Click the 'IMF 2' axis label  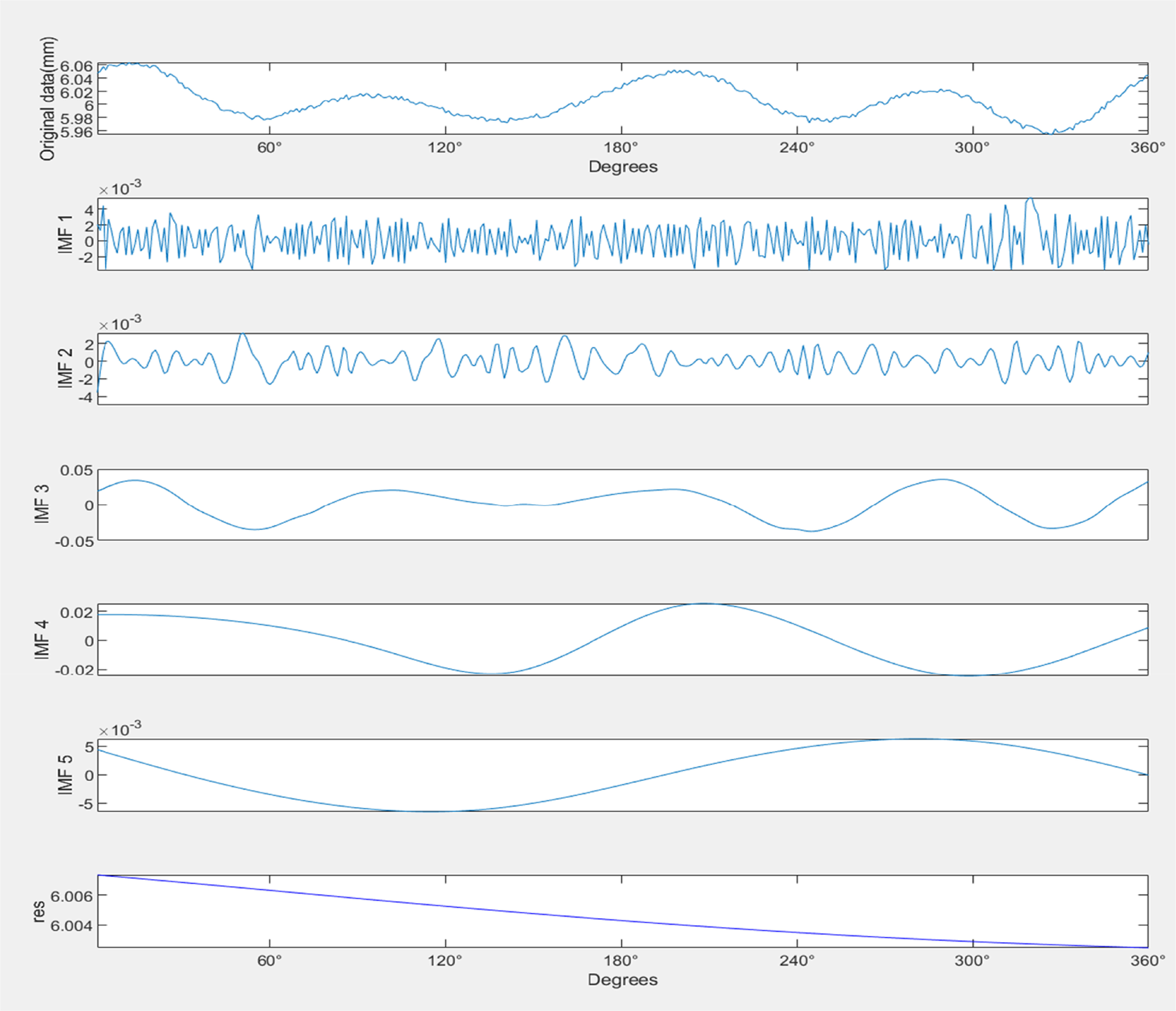coord(66,368)
